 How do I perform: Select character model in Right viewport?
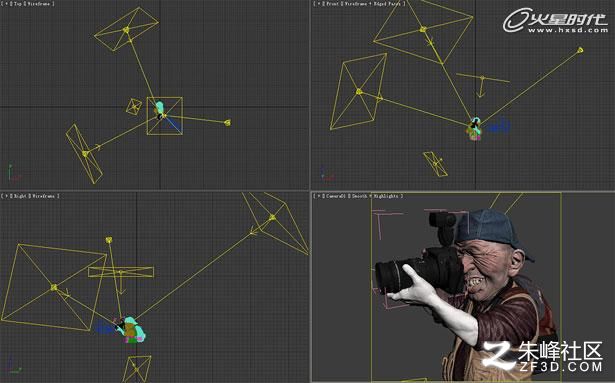[x=131, y=330]
